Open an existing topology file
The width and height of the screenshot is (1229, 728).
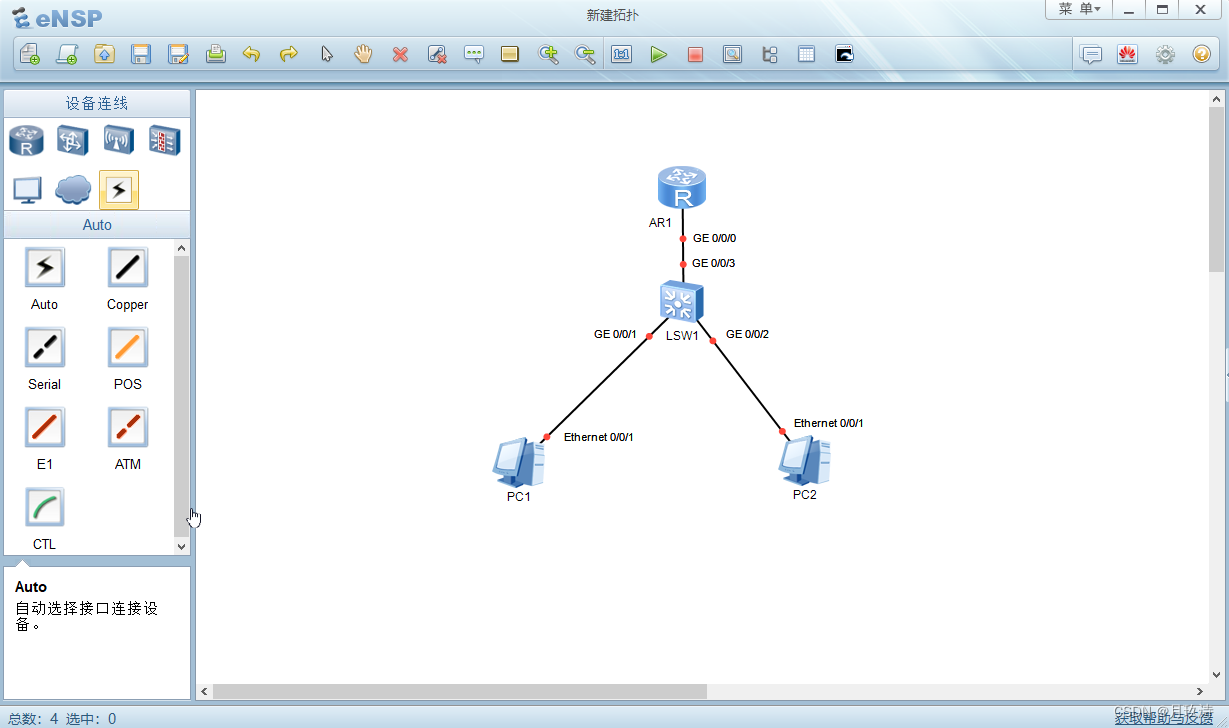pyautogui.click(x=104, y=54)
